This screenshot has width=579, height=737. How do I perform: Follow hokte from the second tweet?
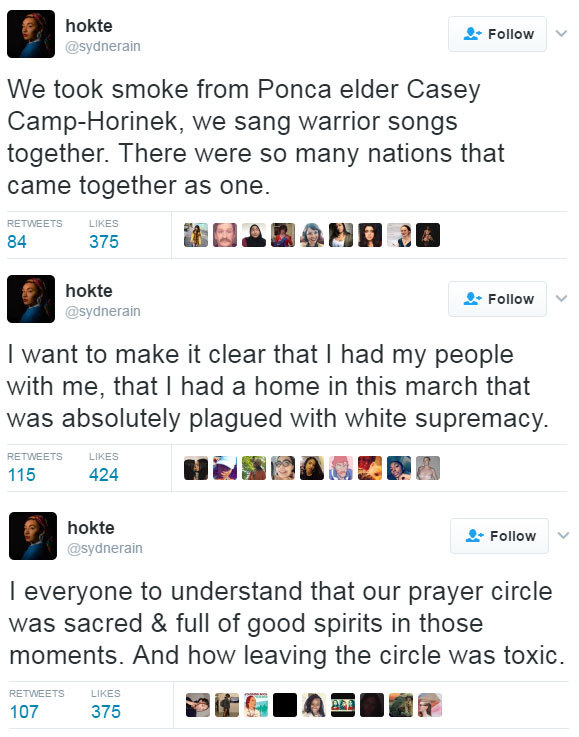click(x=498, y=299)
